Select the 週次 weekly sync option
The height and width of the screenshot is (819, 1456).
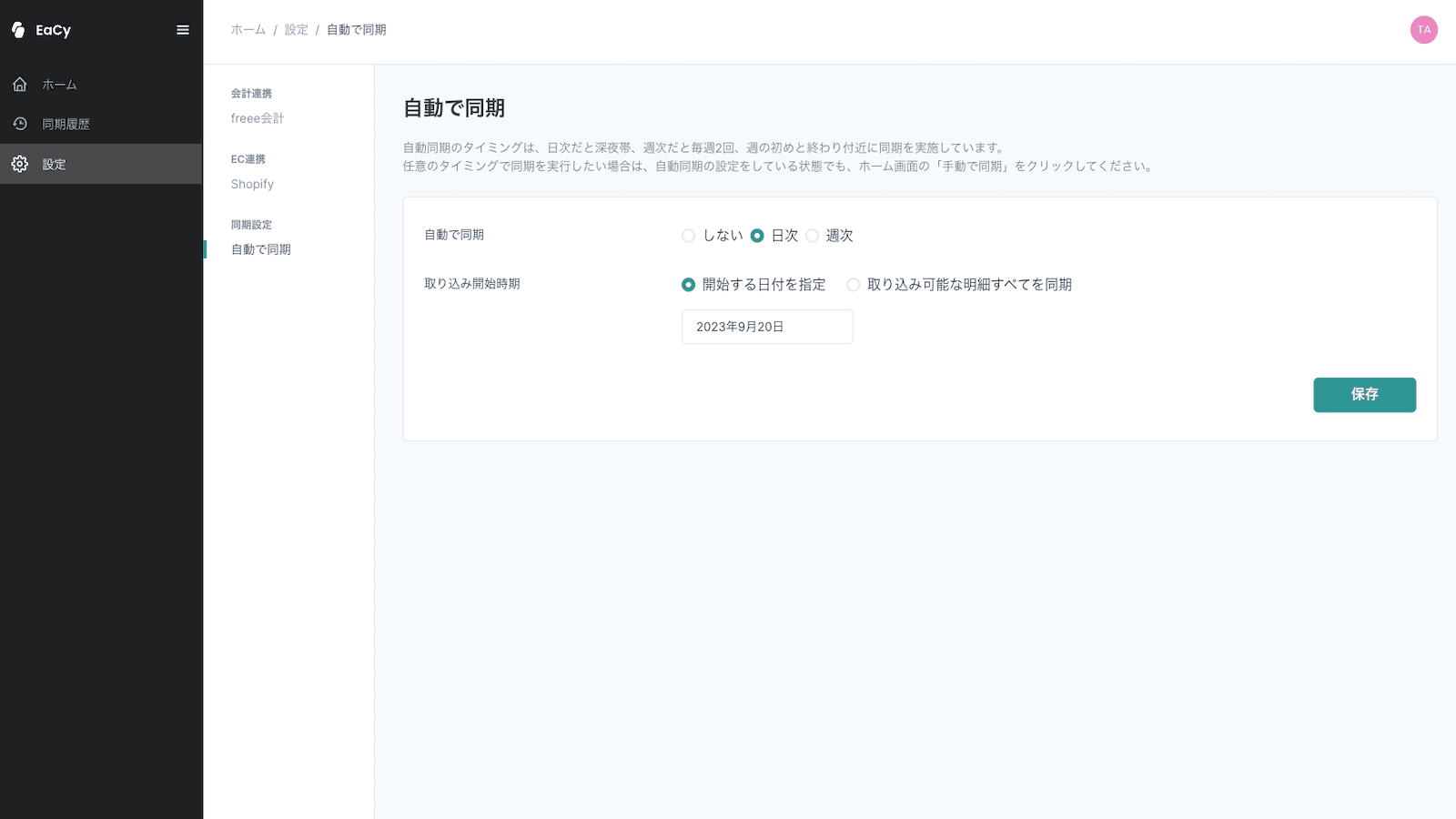813,236
